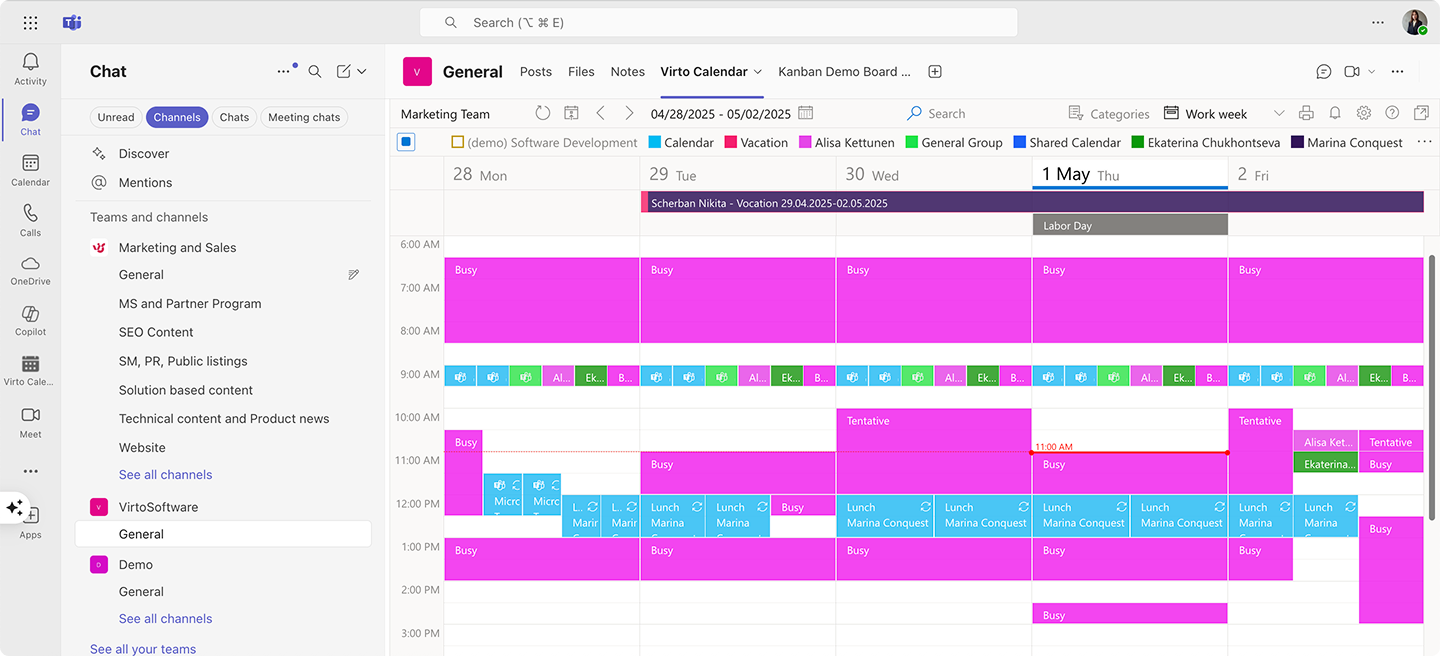Start a video meeting in the channel
This screenshot has height=656, width=1440.
(1352, 71)
